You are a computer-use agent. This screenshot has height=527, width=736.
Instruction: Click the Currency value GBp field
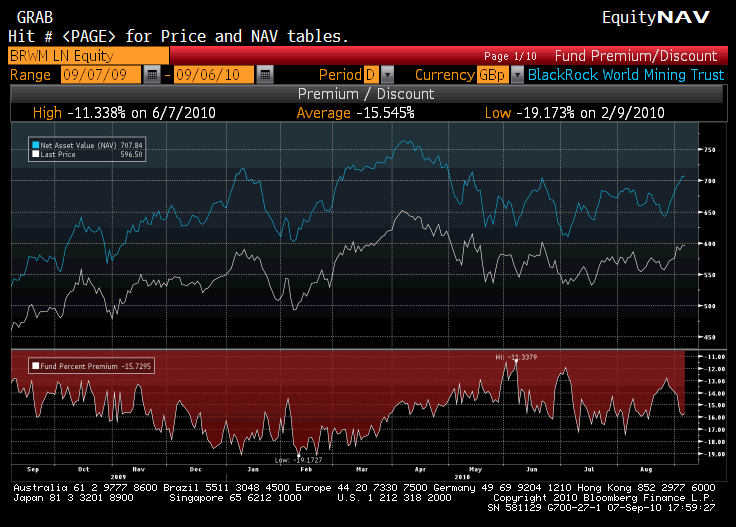pos(492,75)
